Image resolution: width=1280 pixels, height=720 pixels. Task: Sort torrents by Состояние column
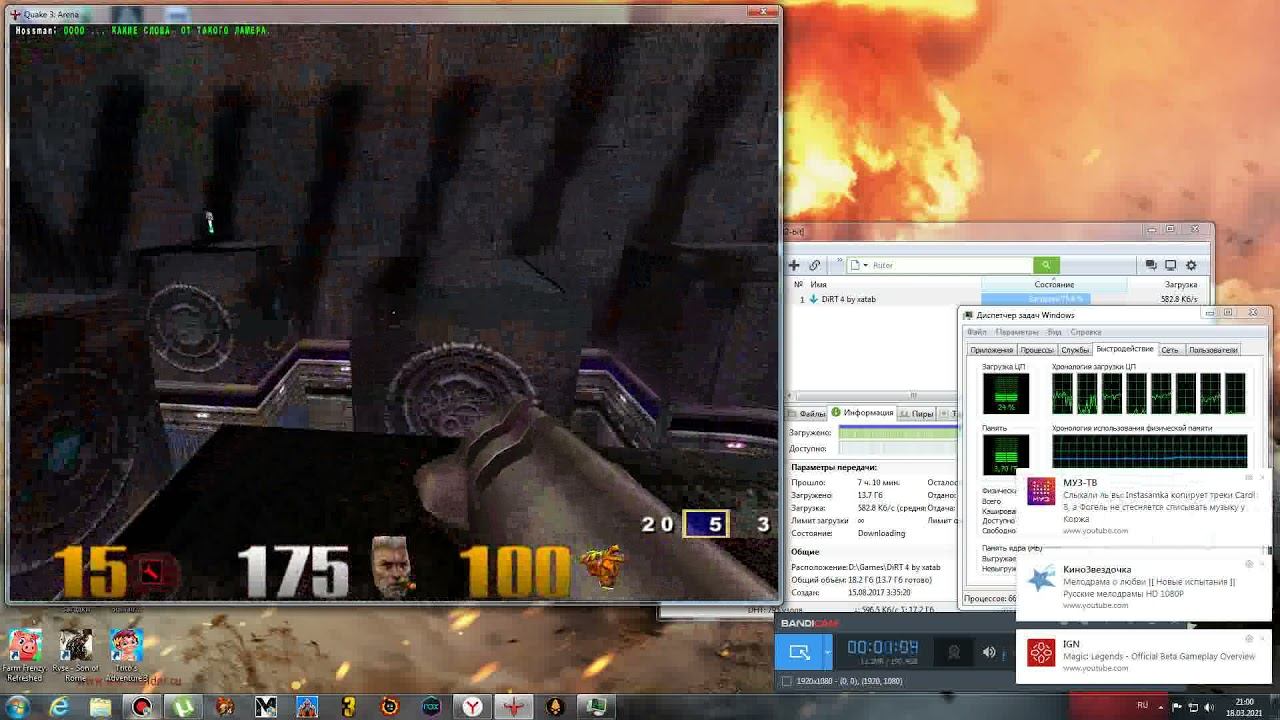point(1054,284)
